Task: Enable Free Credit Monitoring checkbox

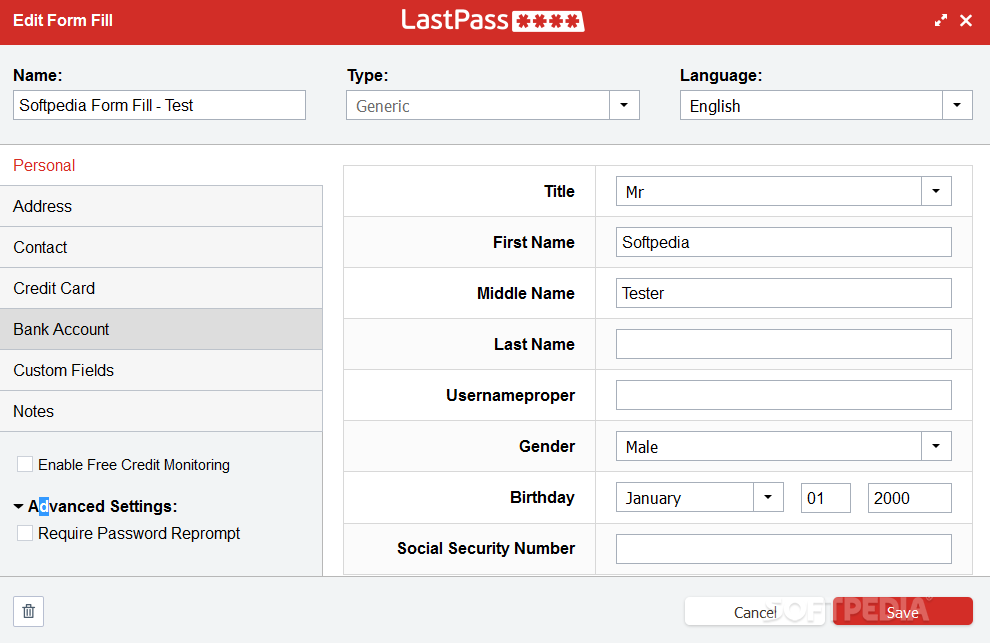Action: point(25,464)
